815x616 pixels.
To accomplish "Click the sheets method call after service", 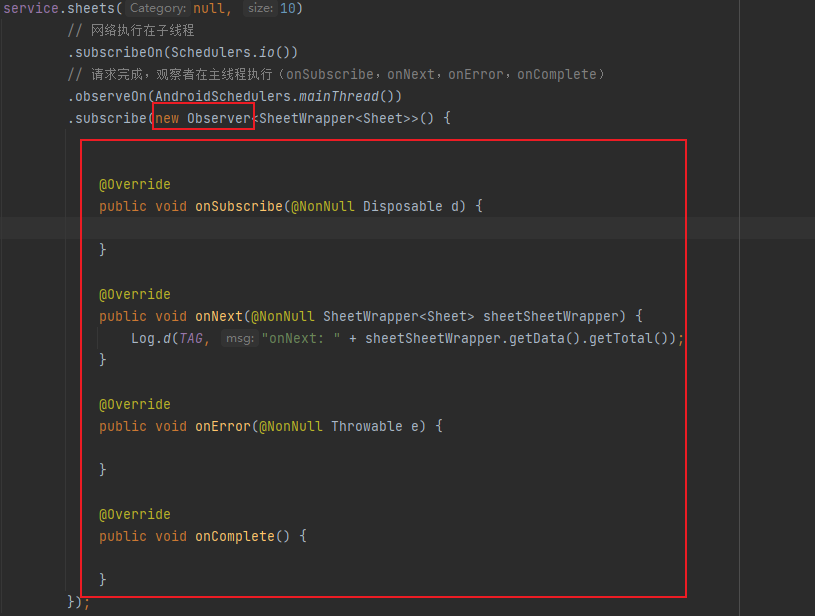I will point(91,8).
